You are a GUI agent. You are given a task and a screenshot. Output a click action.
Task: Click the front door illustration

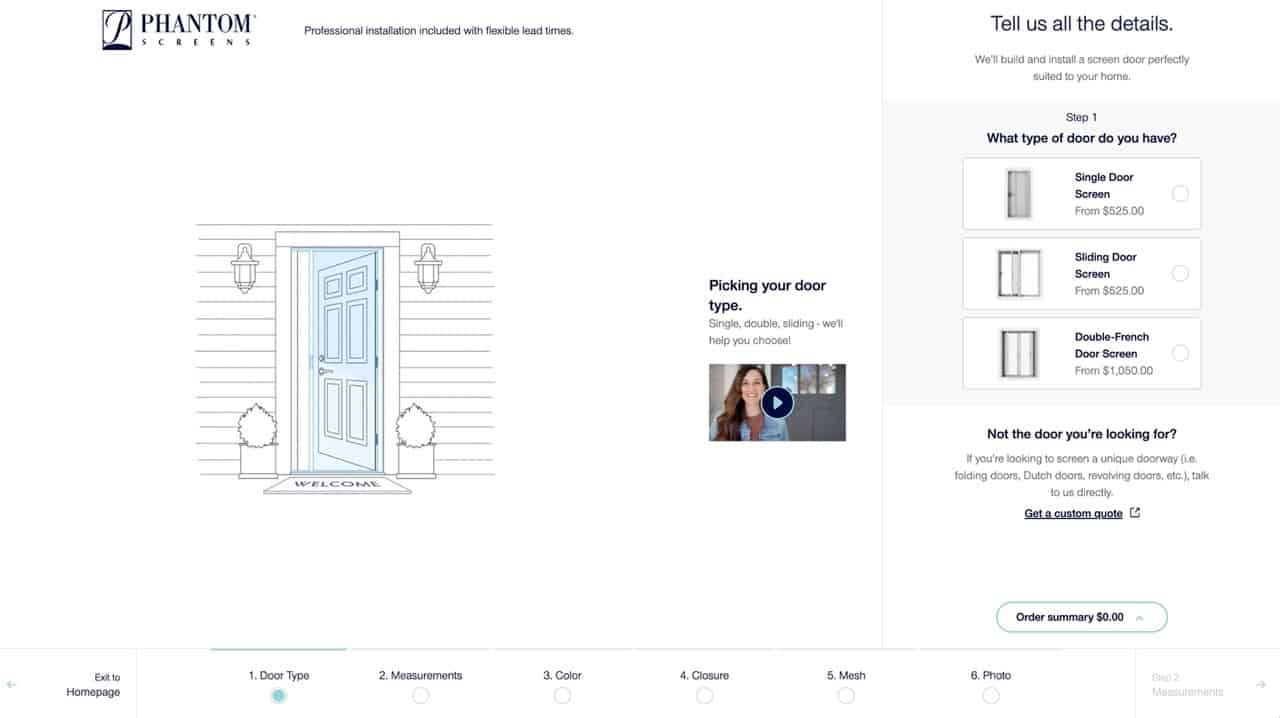(x=345, y=360)
